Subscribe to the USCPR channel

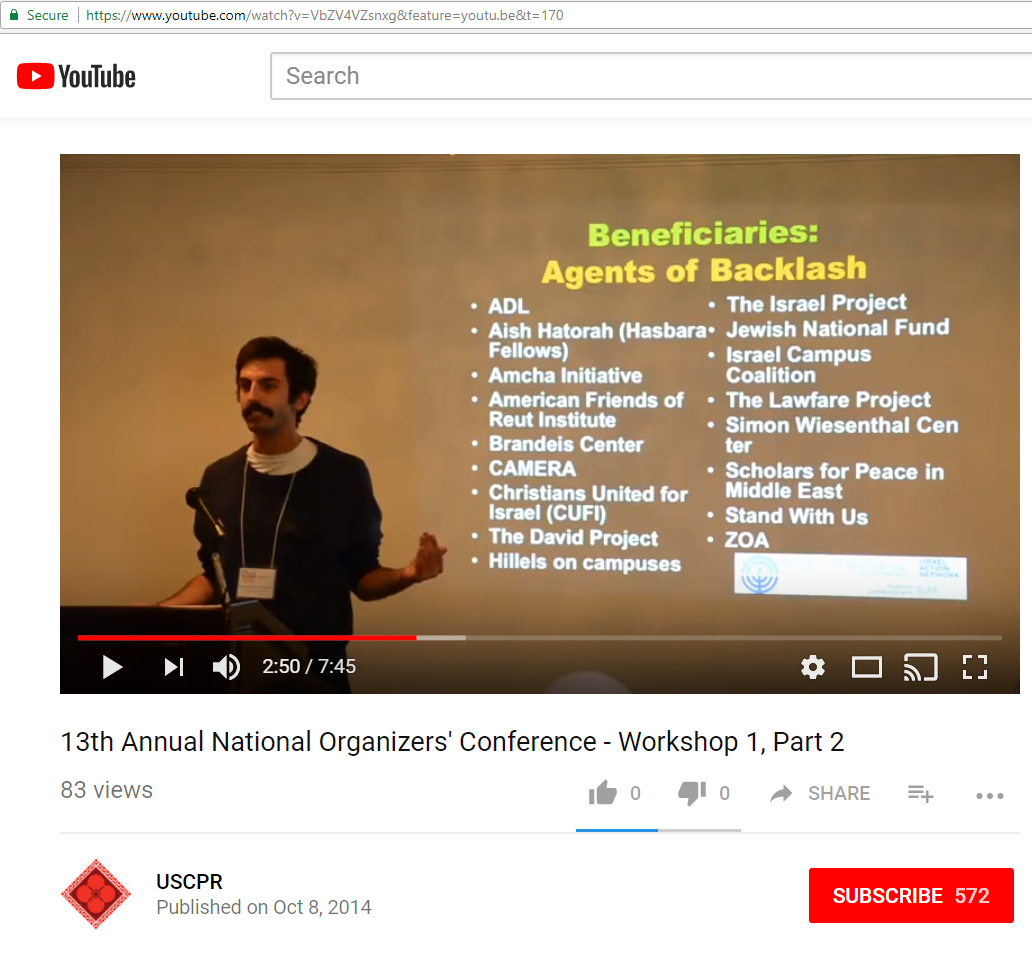(911, 896)
